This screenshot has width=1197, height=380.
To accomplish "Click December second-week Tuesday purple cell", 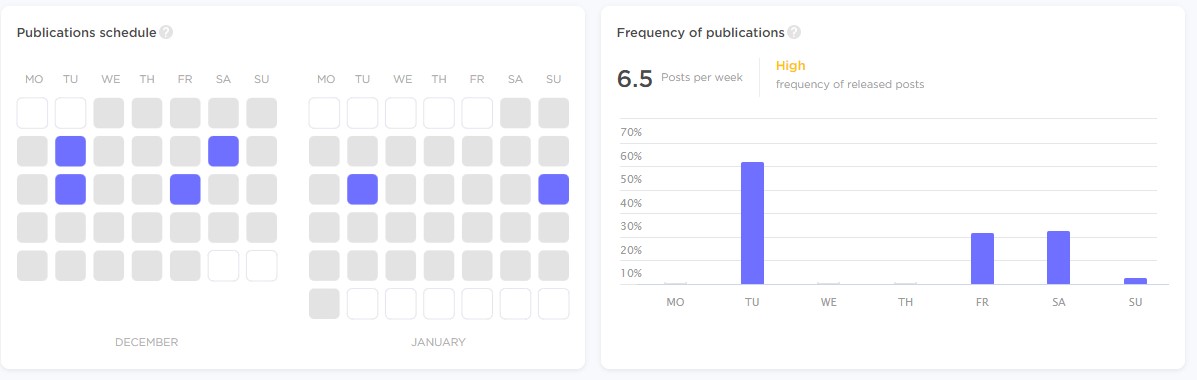I will point(70,151).
